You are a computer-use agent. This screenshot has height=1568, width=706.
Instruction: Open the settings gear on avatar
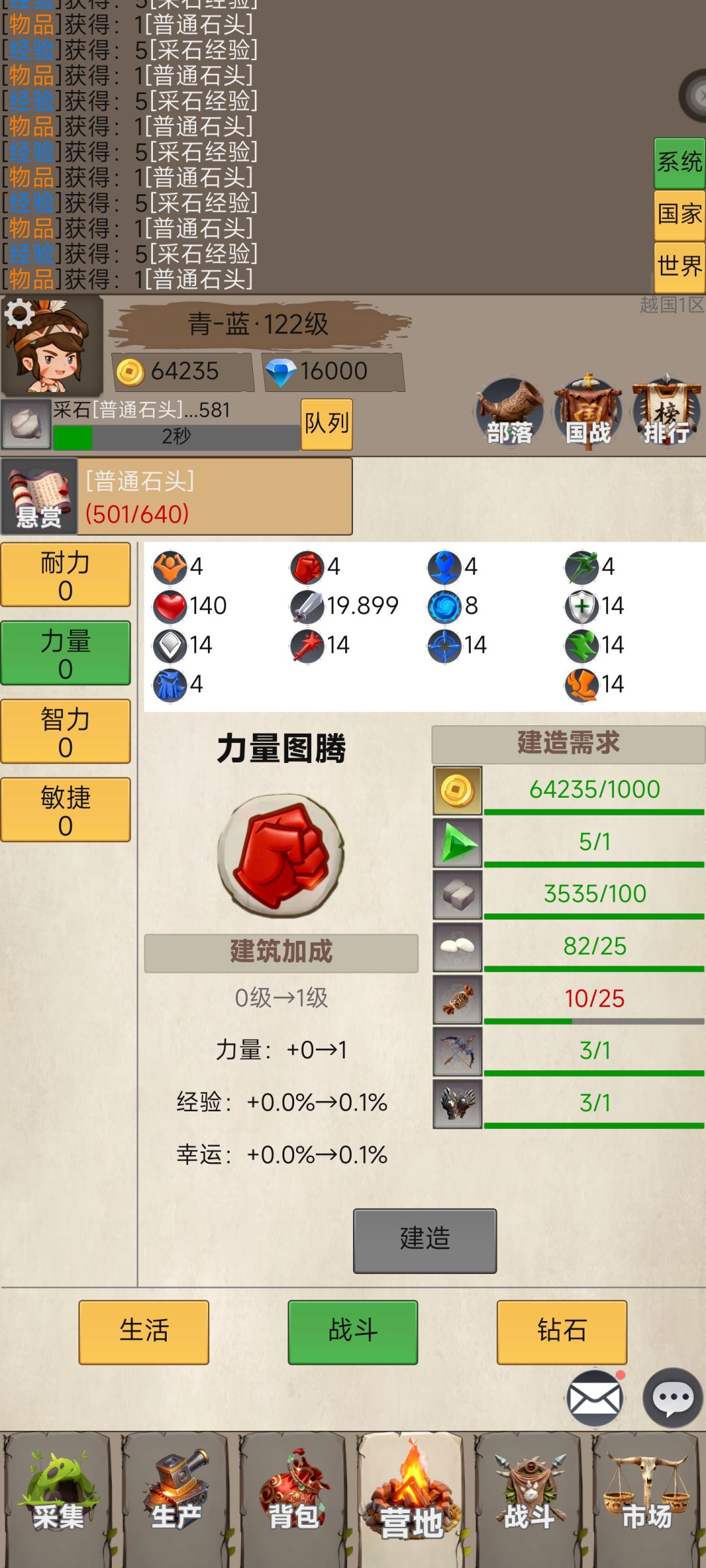(19, 314)
